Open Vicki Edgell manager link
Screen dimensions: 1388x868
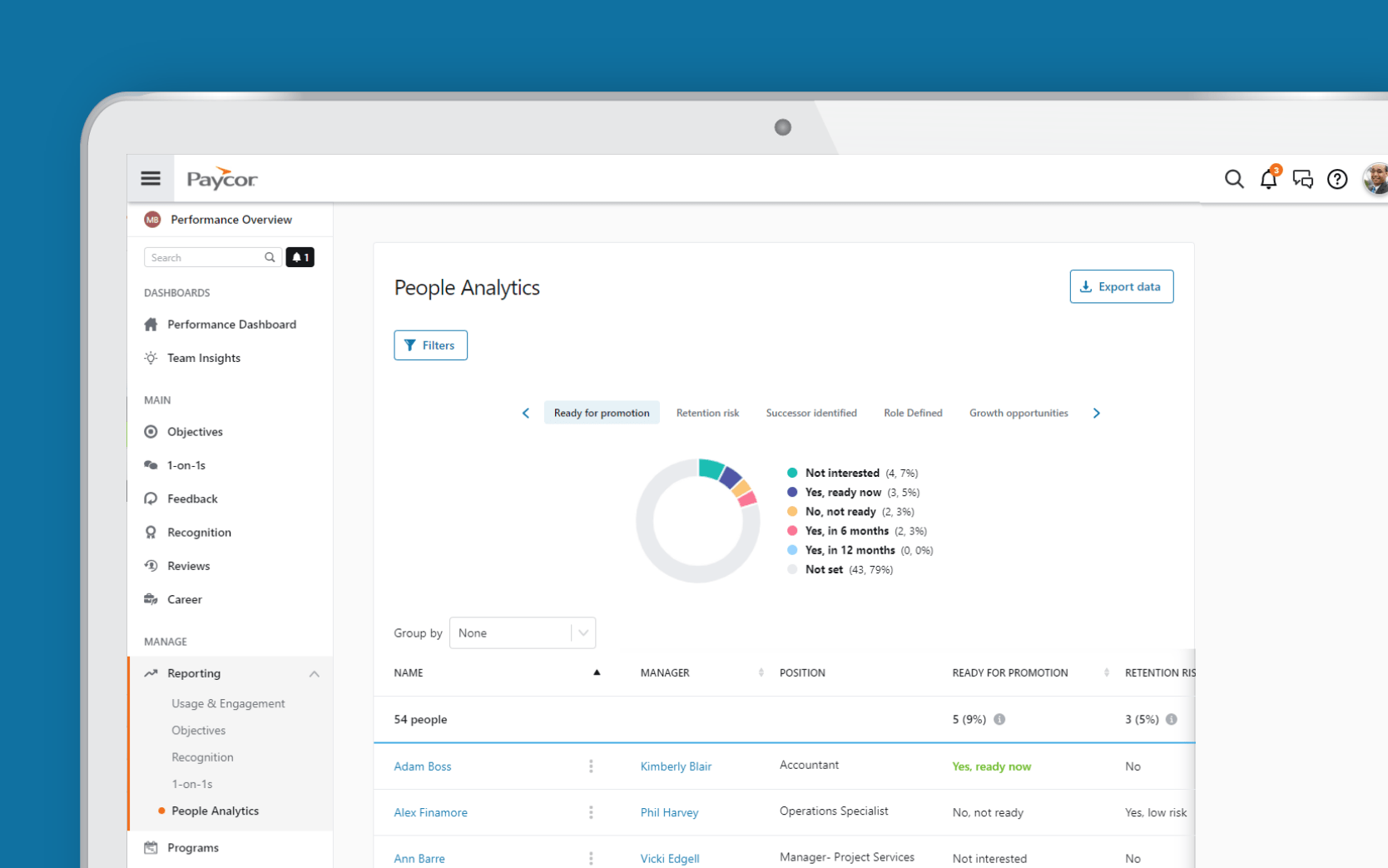point(670,858)
